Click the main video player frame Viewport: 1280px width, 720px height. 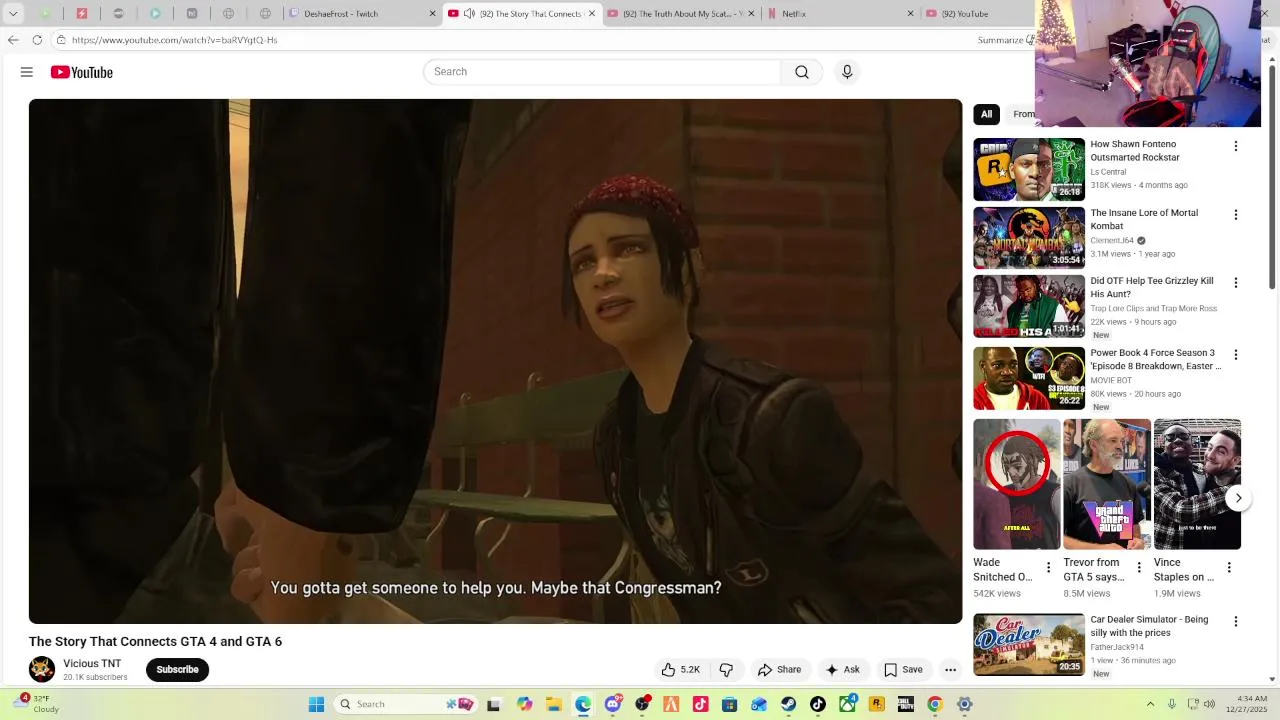(495, 361)
